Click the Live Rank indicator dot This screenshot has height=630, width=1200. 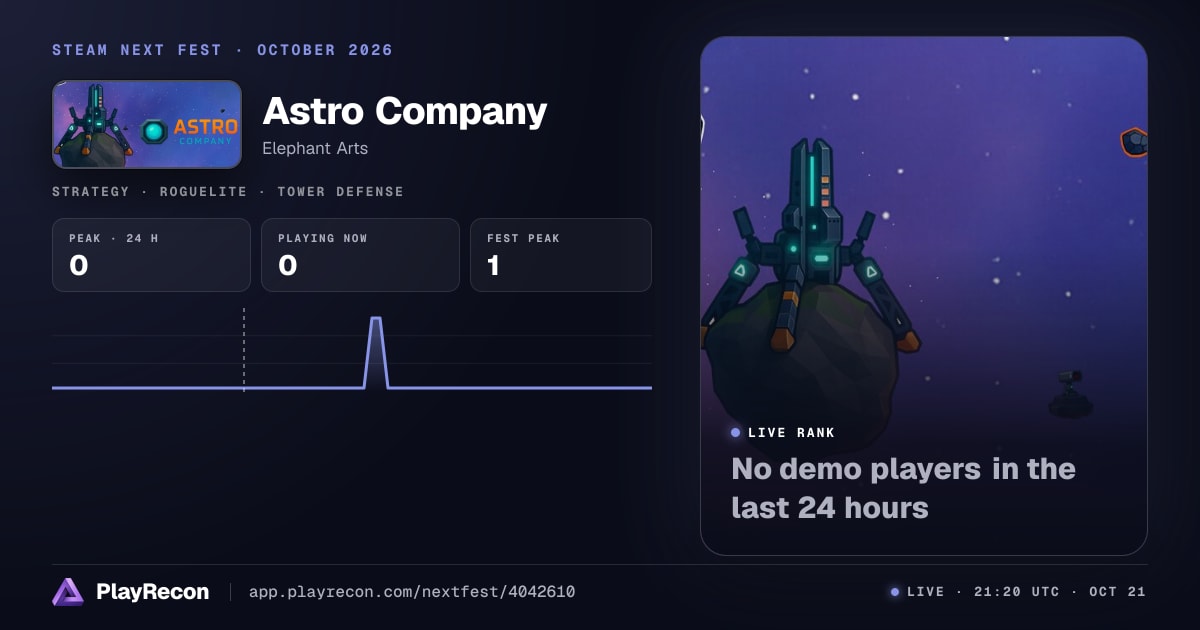tap(736, 433)
